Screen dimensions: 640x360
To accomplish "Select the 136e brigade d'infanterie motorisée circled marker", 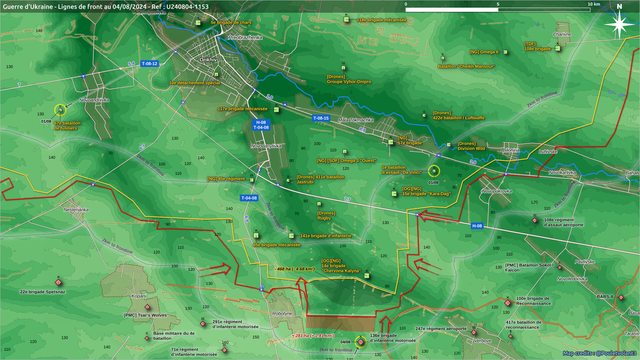I will [360, 342].
